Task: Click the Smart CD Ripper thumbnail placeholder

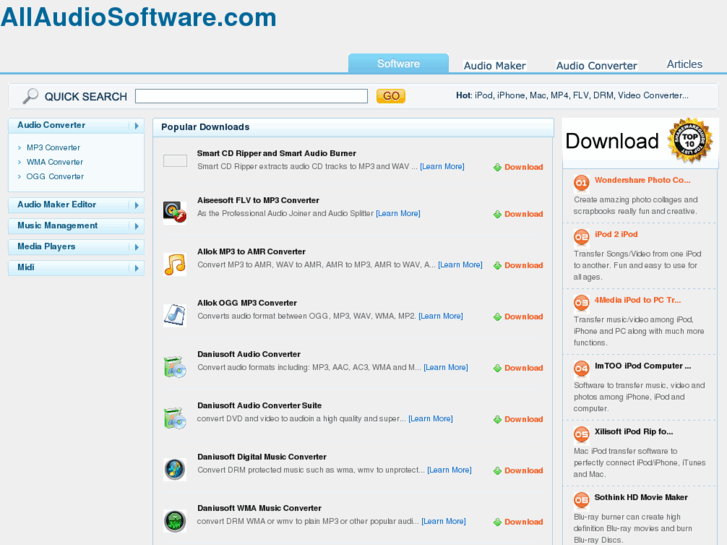Action: point(175,161)
